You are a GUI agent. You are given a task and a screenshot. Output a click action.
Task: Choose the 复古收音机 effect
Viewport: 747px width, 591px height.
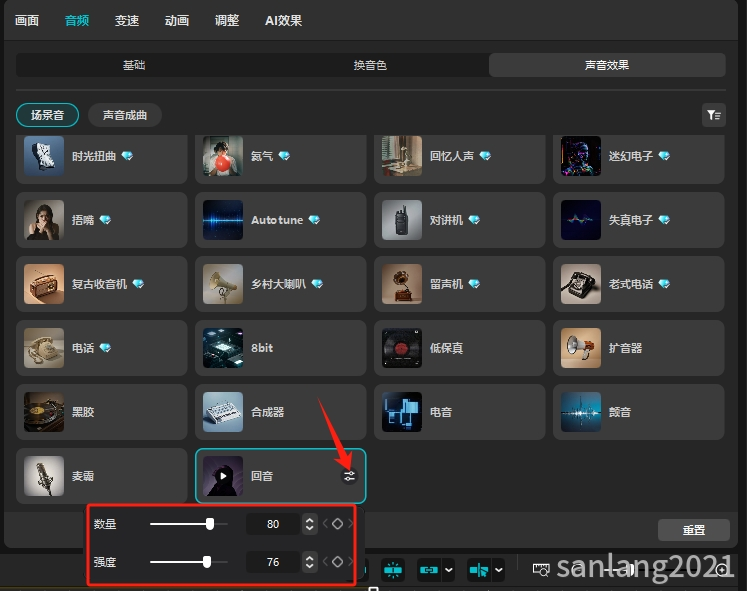click(x=101, y=284)
